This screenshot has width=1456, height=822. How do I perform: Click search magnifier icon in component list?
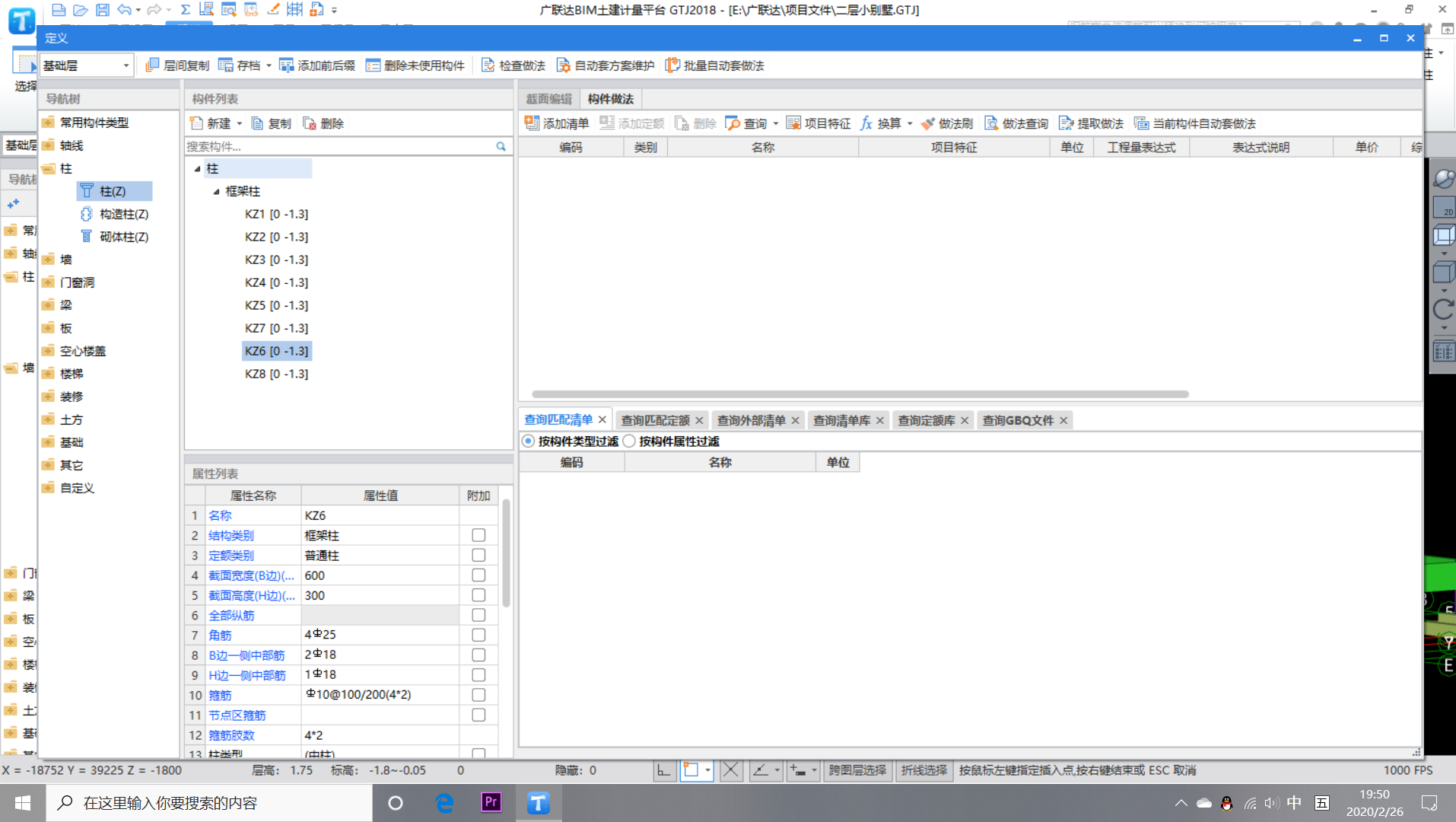point(501,146)
